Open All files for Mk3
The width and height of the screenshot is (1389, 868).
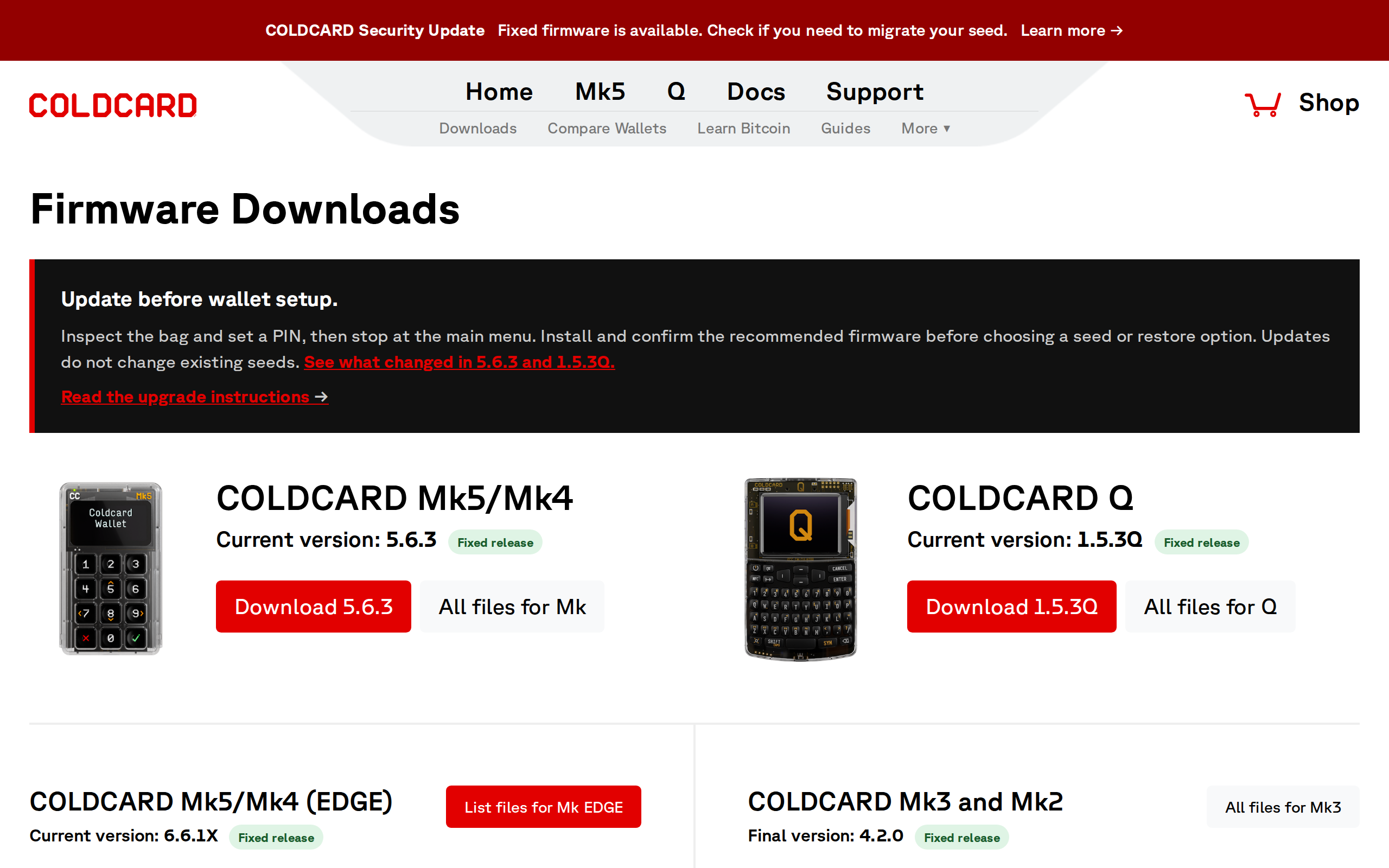click(x=1283, y=807)
